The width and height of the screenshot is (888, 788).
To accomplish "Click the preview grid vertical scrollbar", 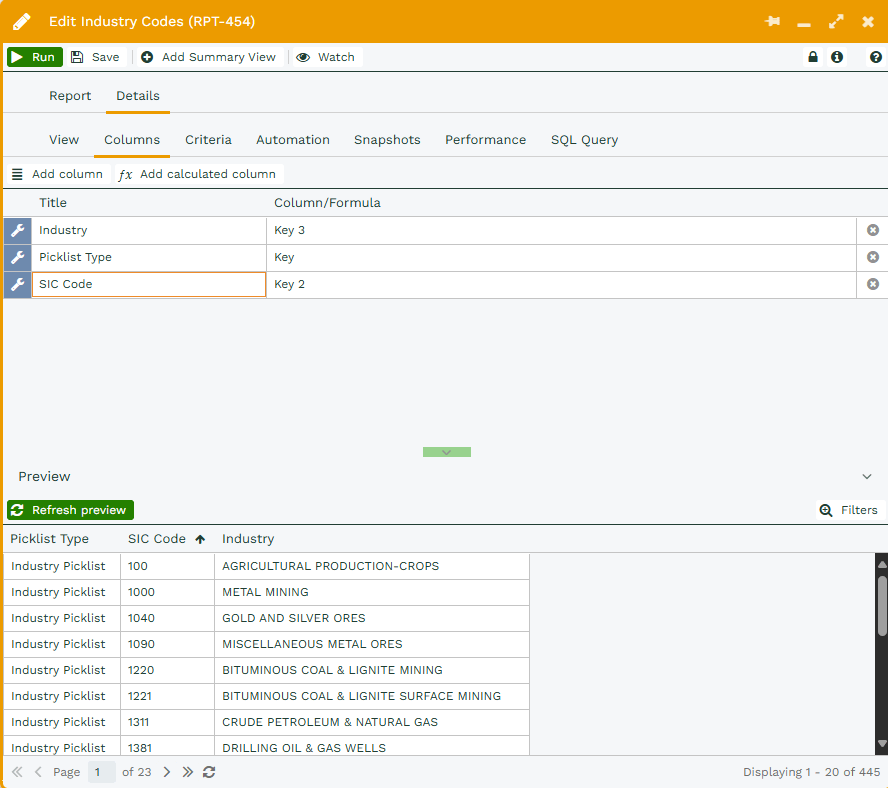I will point(881,605).
